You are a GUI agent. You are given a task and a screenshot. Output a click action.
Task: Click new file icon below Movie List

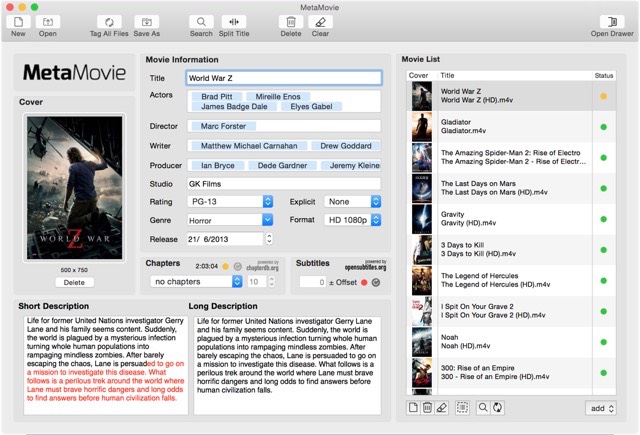(x=413, y=408)
